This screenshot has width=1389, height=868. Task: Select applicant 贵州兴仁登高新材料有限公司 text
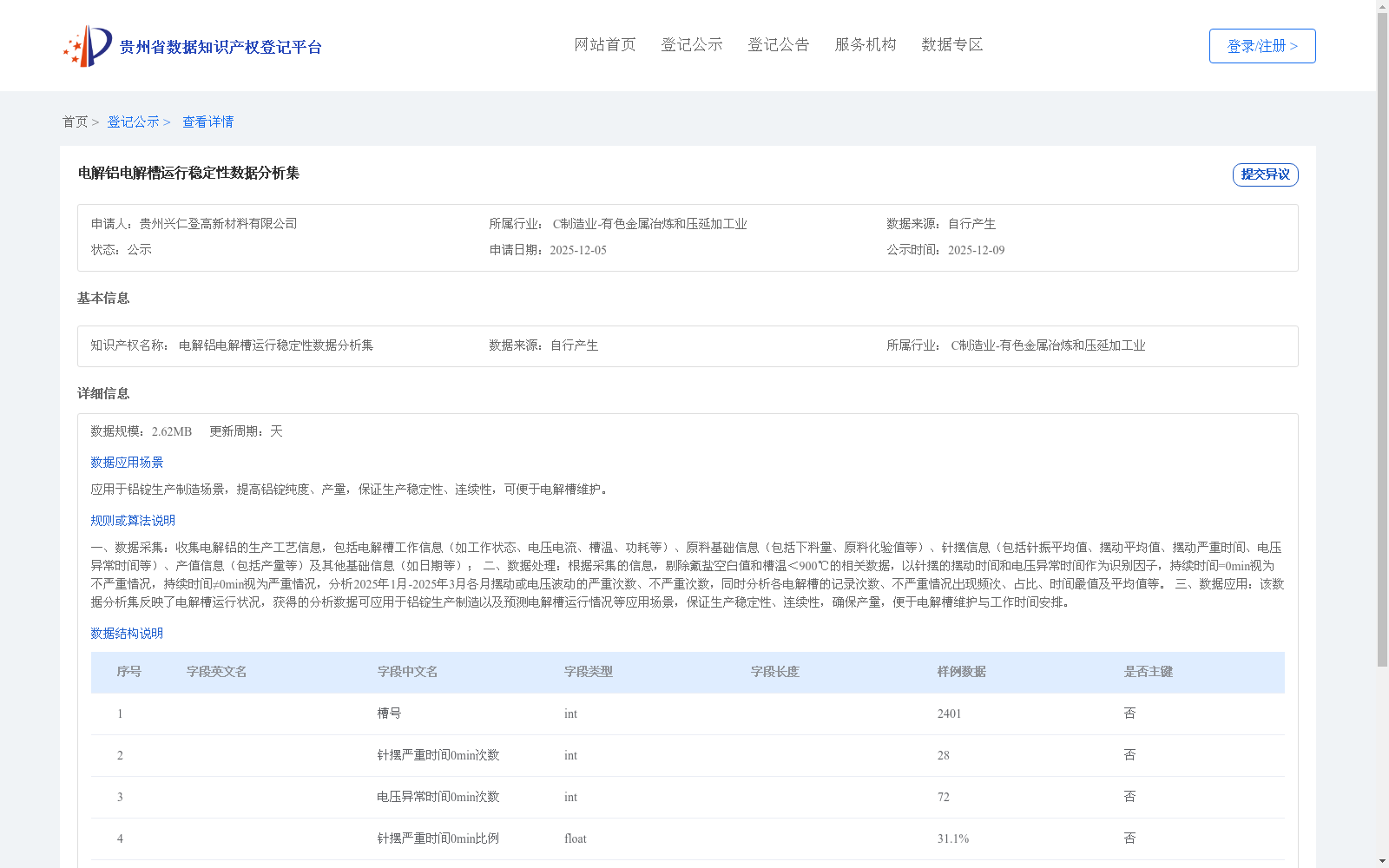219,224
